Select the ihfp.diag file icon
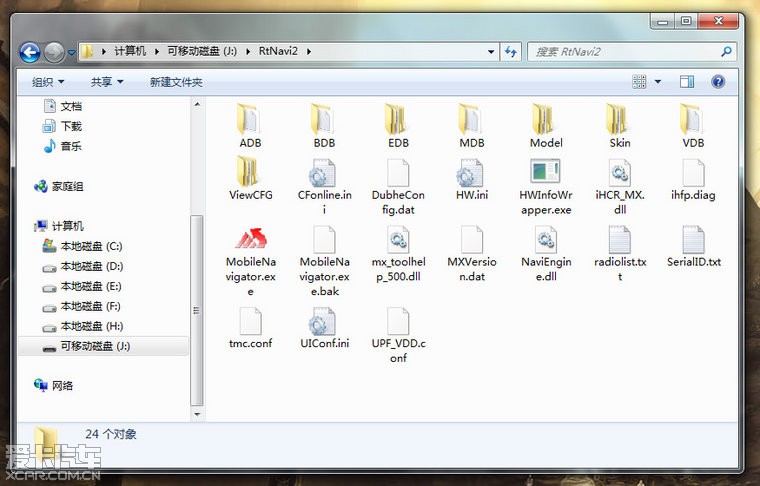 pos(693,173)
